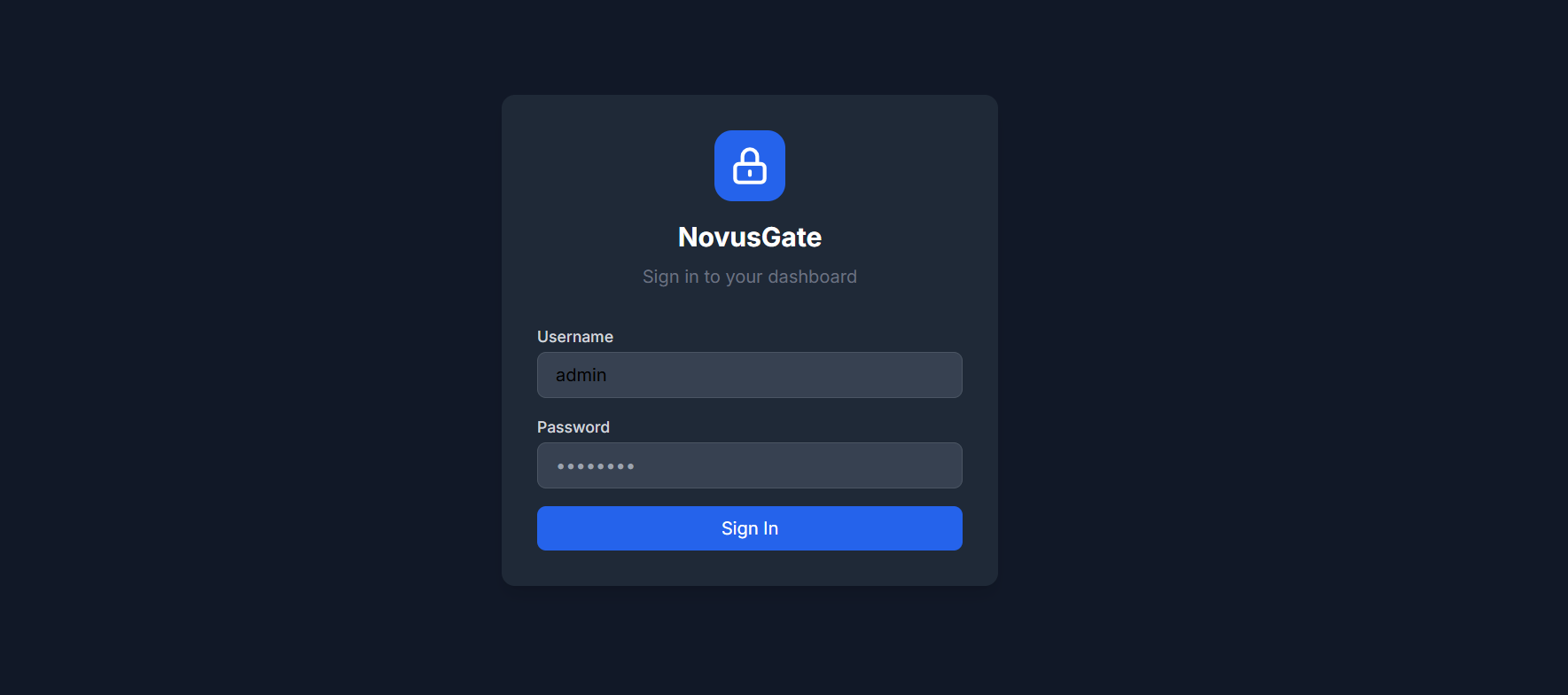Click the admin text in username box
This screenshot has height=695, width=1568.
coord(580,374)
